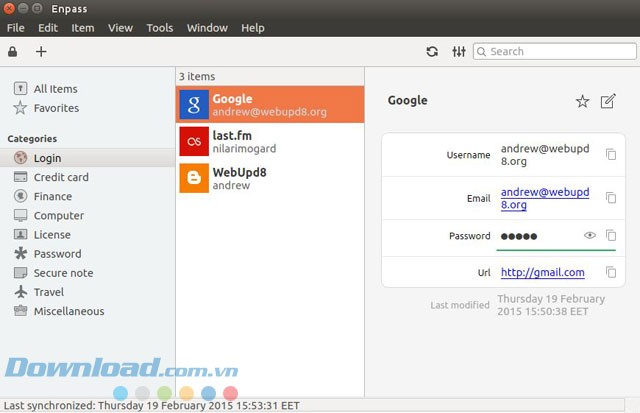
Task: Open the Window menu
Action: pos(207,28)
